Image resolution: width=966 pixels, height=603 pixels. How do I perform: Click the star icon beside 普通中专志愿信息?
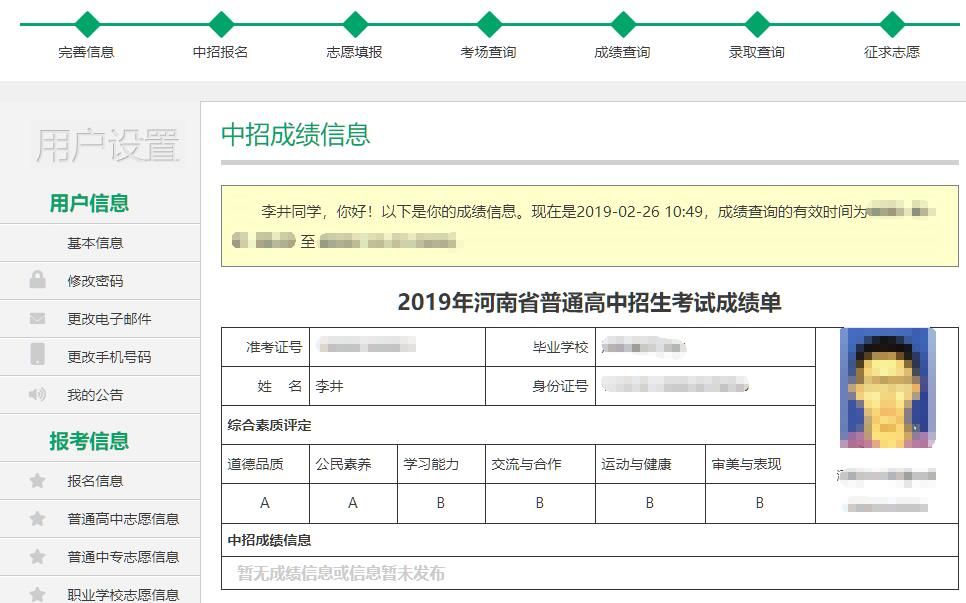[36, 557]
